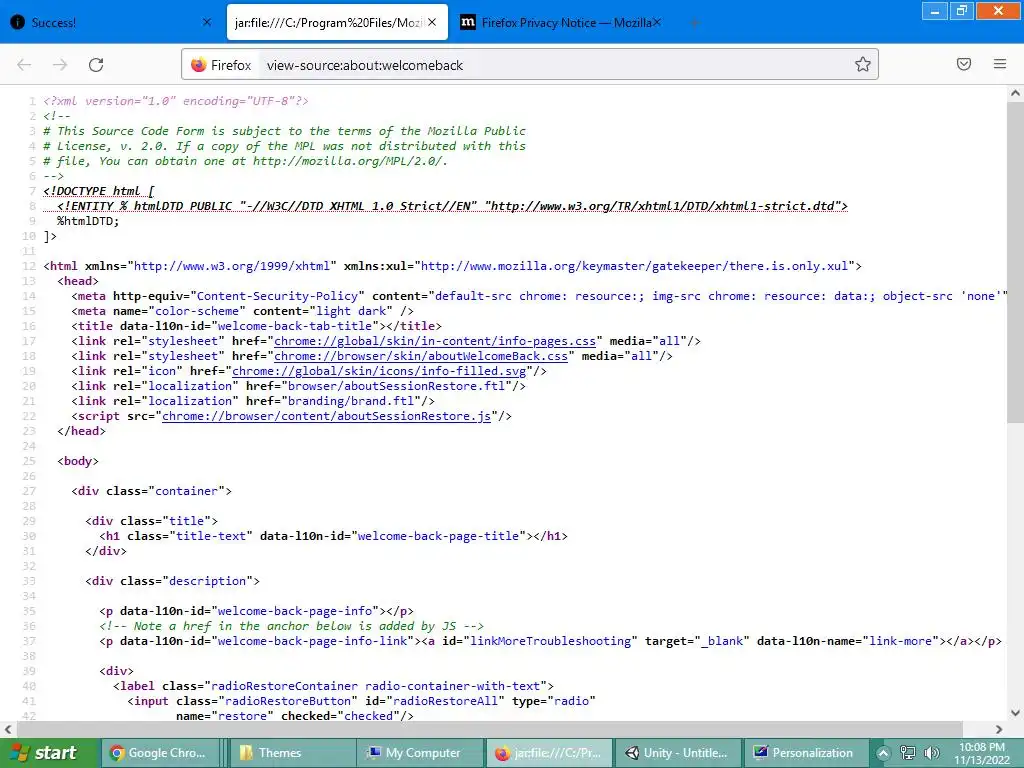Reload the page with the refresh icon

coord(96,65)
